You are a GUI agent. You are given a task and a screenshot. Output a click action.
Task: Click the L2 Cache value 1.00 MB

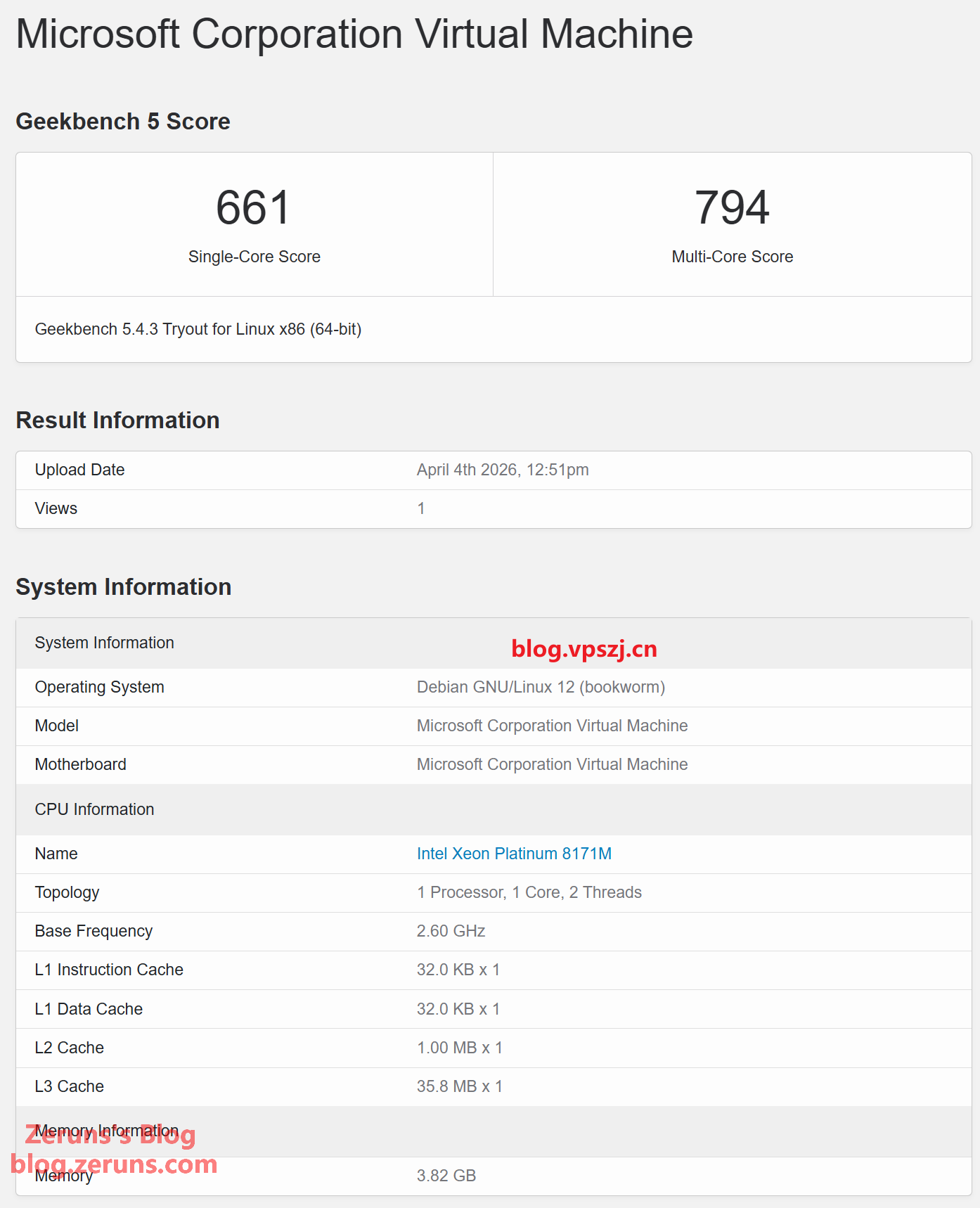[459, 1048]
